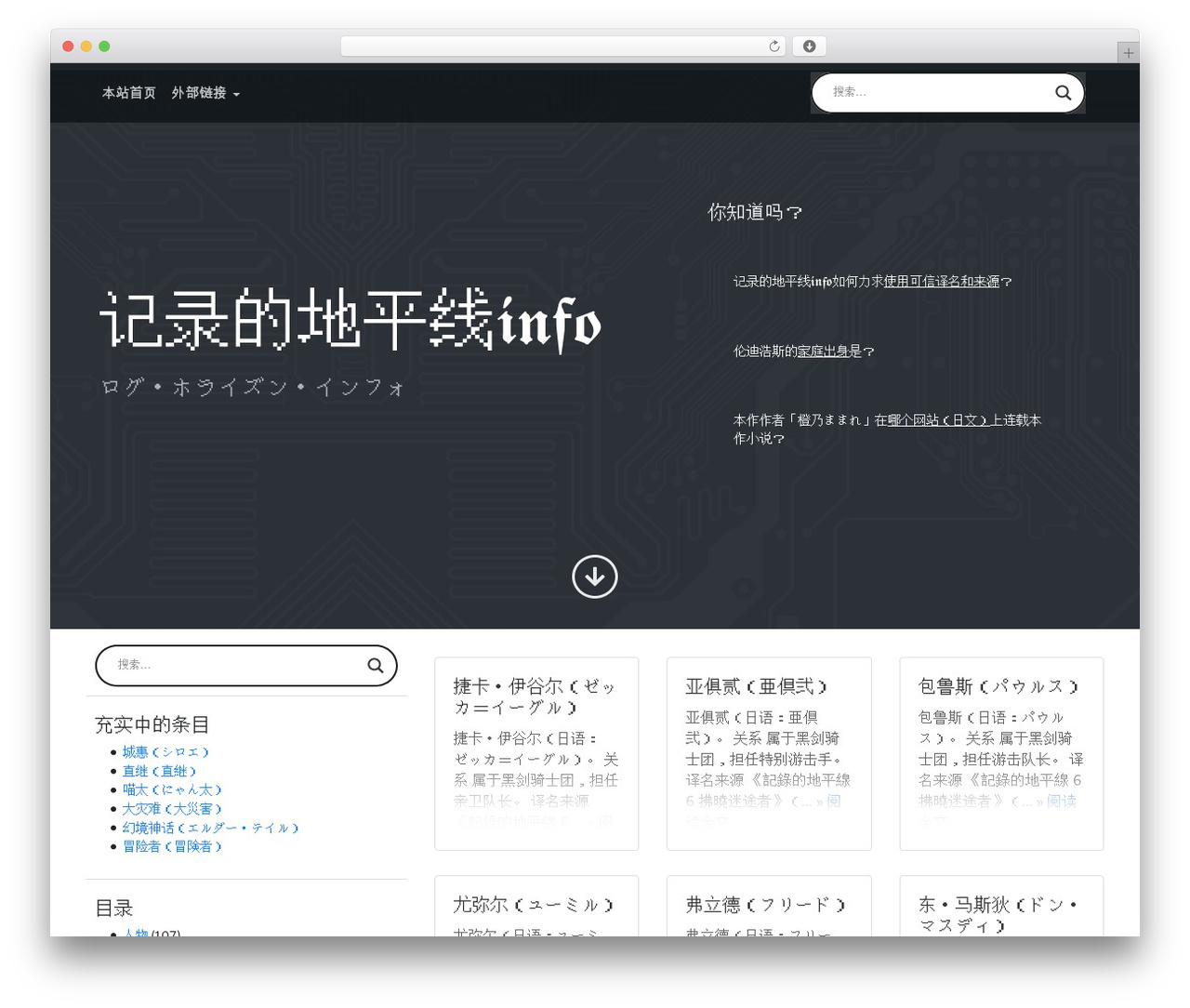Open sidebar entry 冒险者（冒険者）

point(172,846)
